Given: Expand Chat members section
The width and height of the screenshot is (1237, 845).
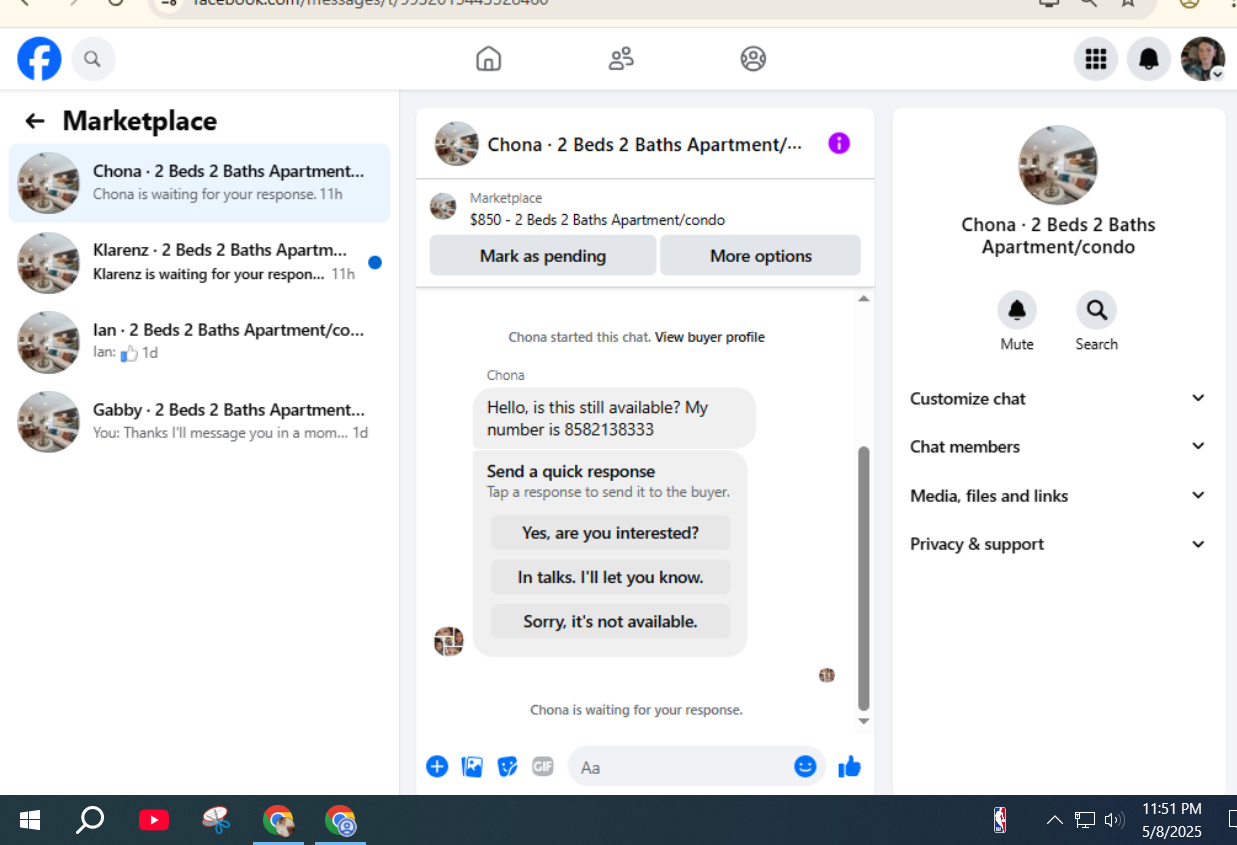Looking at the screenshot, I should click(1058, 447).
